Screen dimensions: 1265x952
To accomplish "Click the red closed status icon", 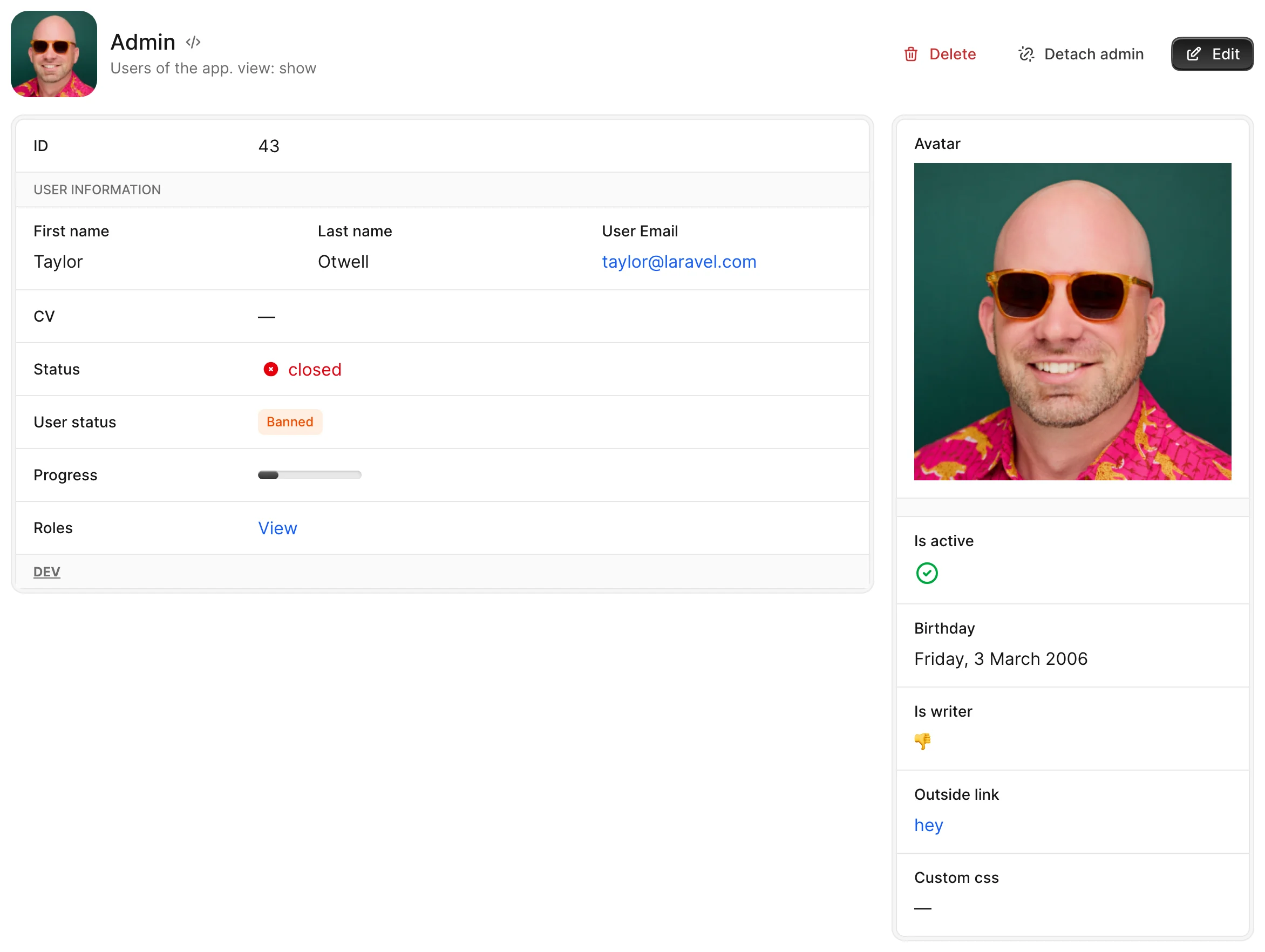I will click(x=270, y=369).
